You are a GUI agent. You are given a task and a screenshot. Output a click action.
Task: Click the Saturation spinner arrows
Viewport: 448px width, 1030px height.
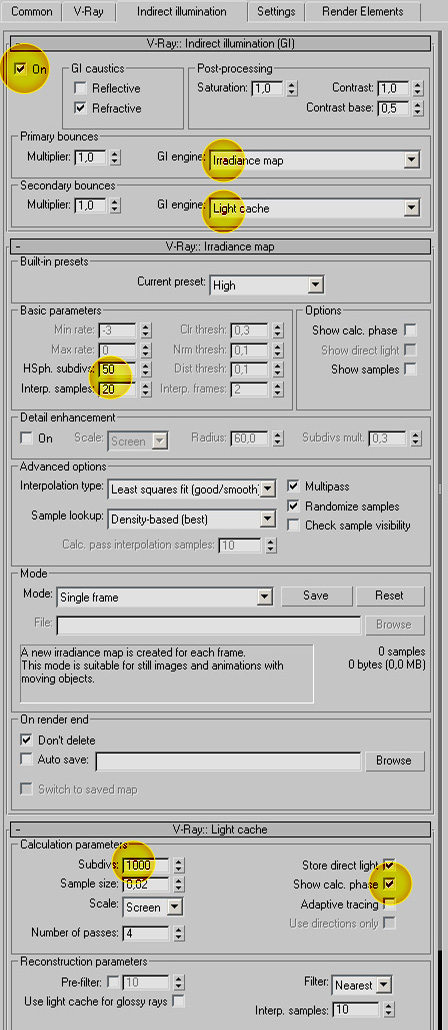292,88
